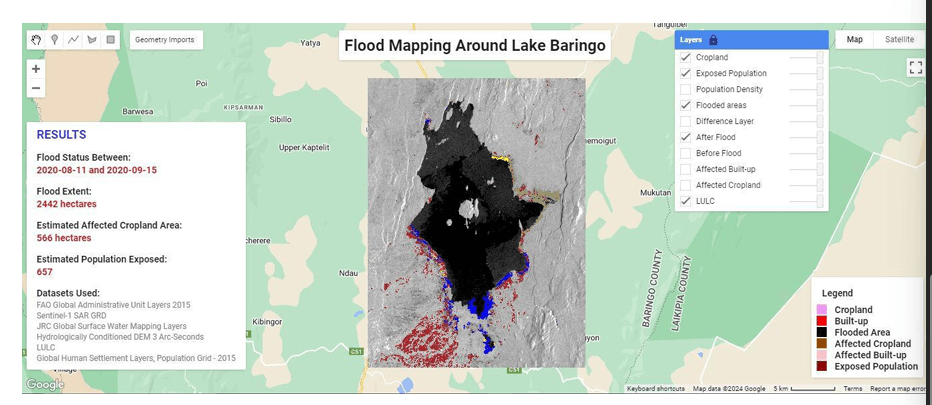This screenshot has height=405, width=932.
Task: Click the Flooded Area legend black swatch
Action: 822,332
